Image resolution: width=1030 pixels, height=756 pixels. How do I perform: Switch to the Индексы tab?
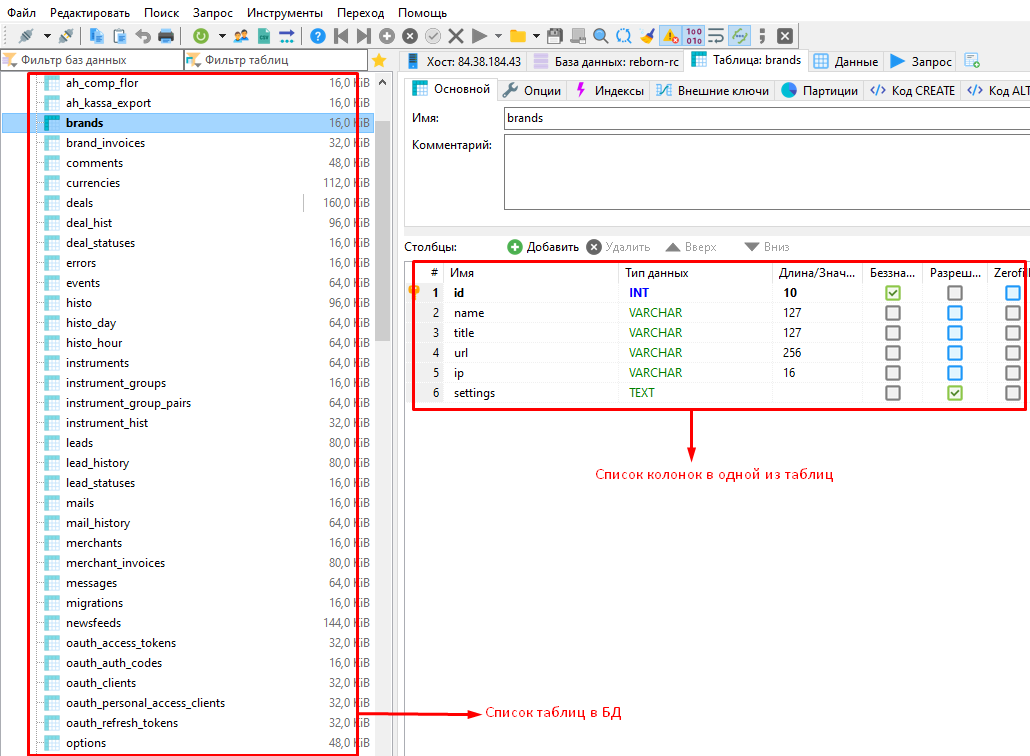coord(610,91)
